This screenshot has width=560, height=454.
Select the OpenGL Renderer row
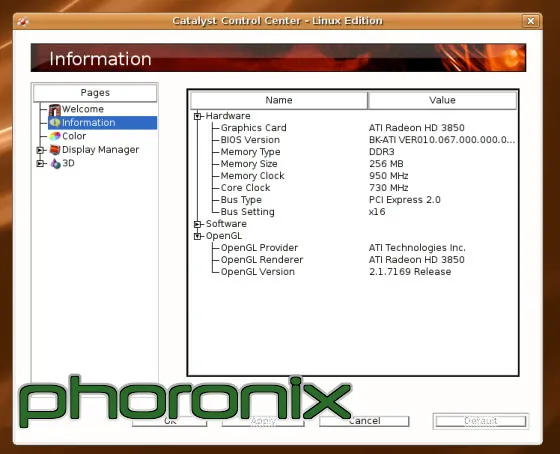pos(261,260)
